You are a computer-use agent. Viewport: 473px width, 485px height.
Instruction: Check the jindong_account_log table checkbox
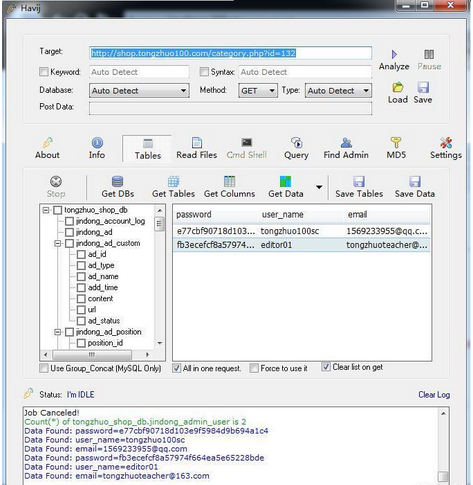(69, 221)
